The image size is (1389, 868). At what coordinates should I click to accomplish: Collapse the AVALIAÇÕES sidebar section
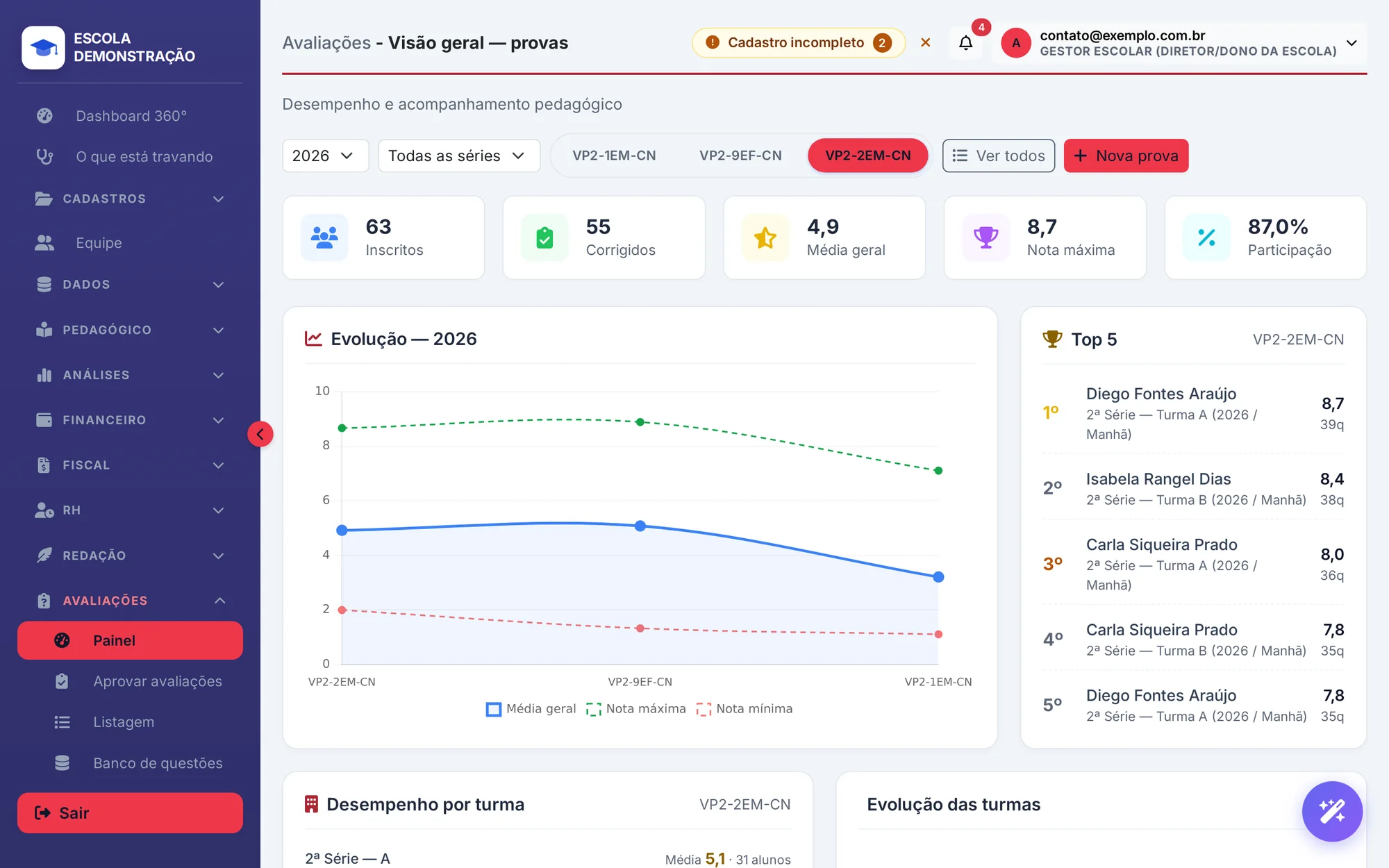[x=130, y=601]
